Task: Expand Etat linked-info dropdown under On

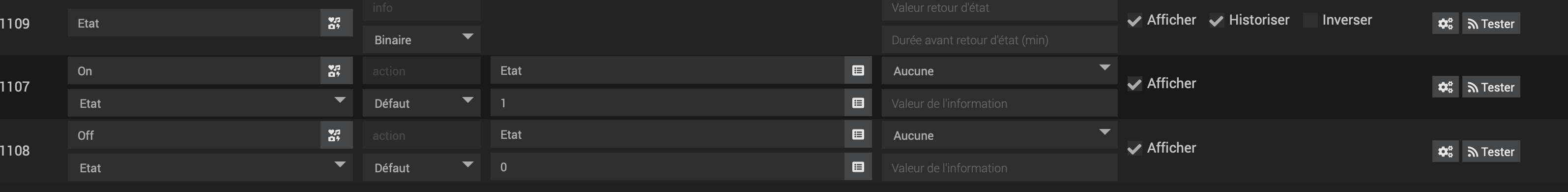Action: 210,103
